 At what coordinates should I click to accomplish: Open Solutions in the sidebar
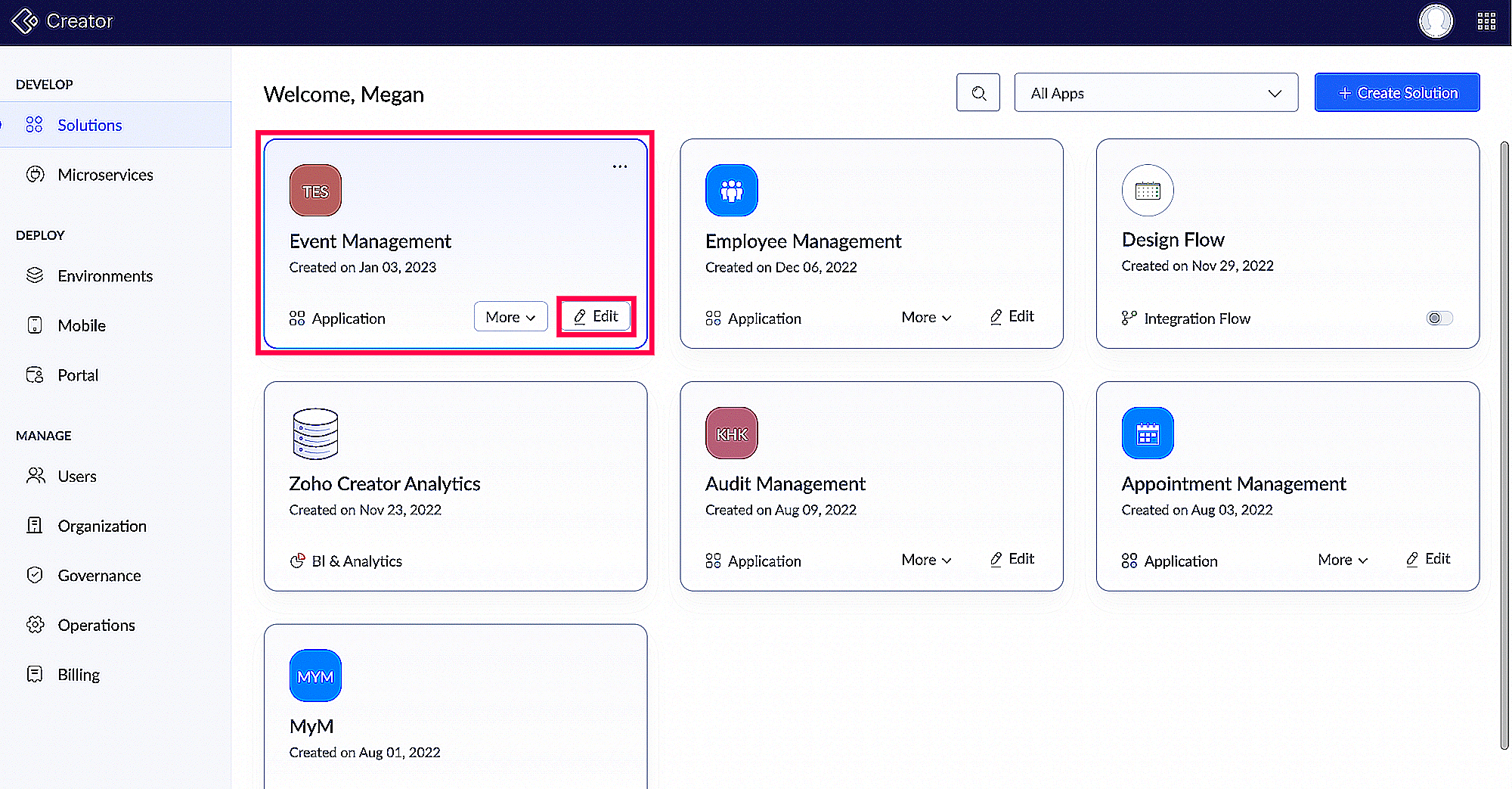(116, 125)
